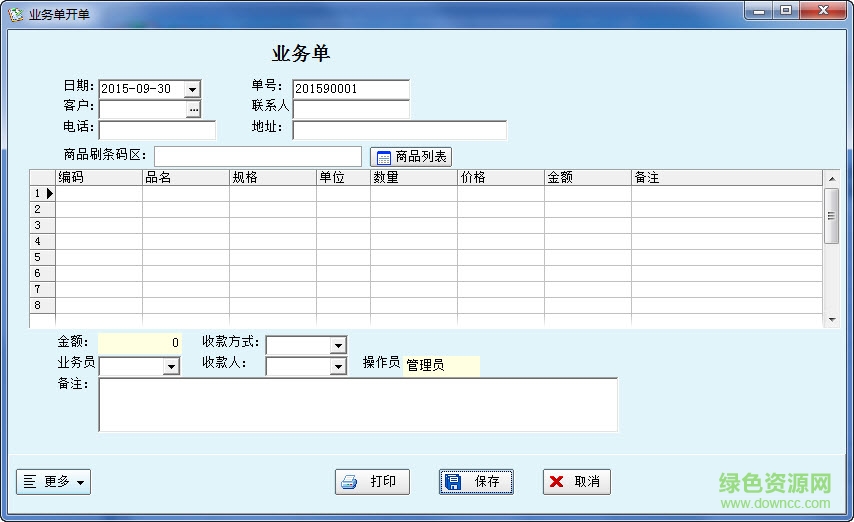Open the 日期 date dropdown arrow
This screenshot has width=854, height=522.
[x=192, y=89]
